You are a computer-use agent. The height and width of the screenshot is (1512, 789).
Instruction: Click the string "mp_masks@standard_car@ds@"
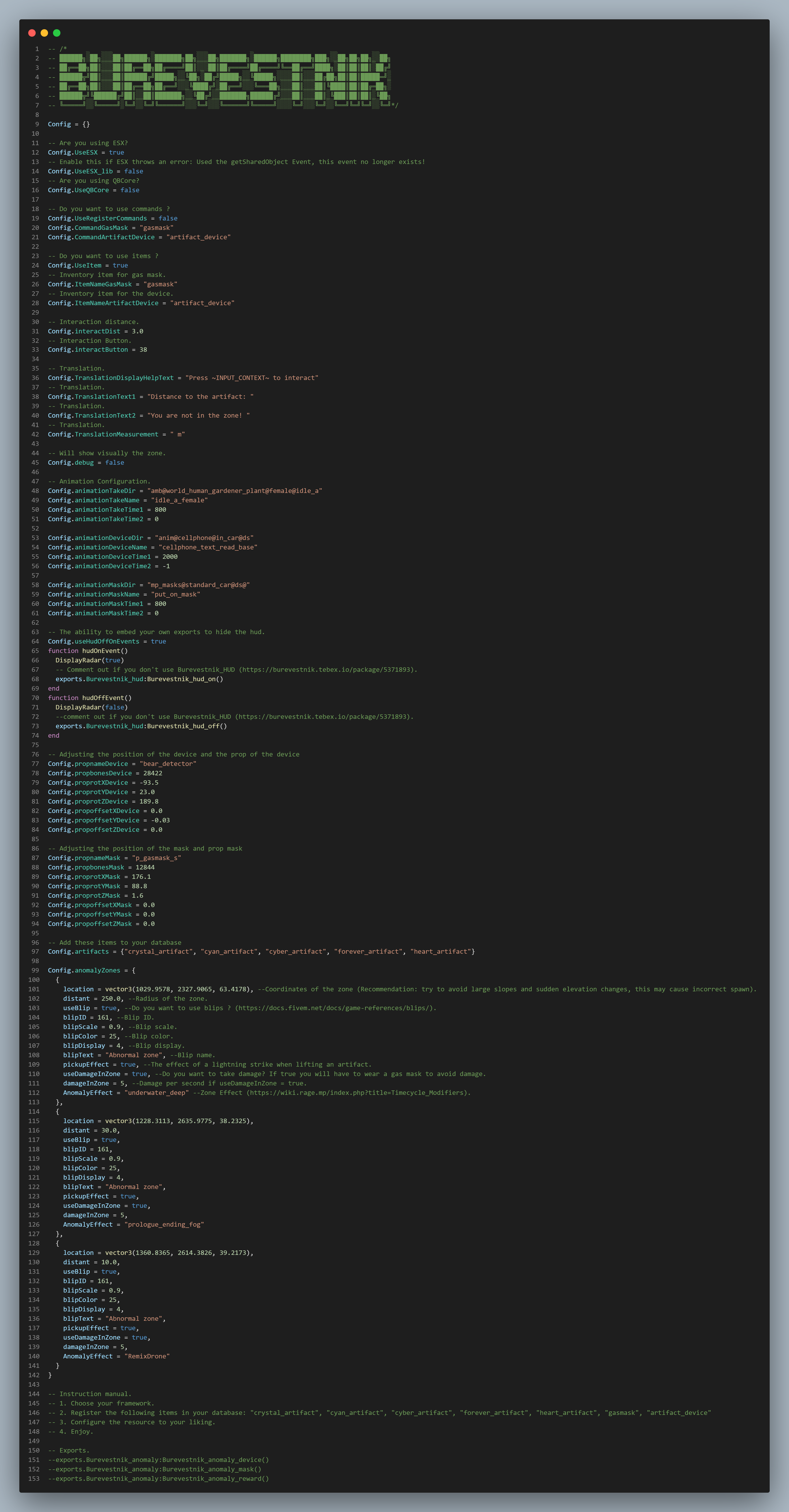click(x=198, y=585)
